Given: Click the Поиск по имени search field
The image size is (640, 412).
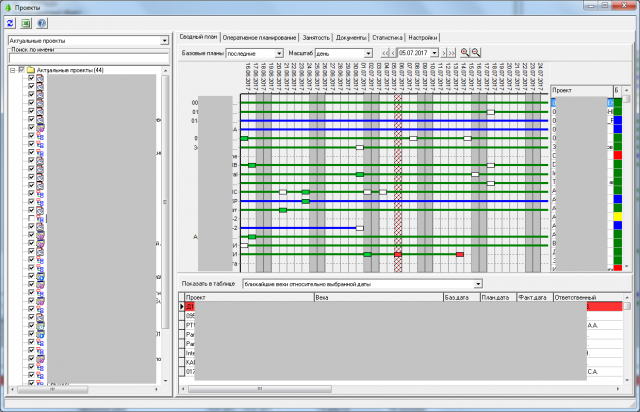Looking at the screenshot, I should [89, 58].
